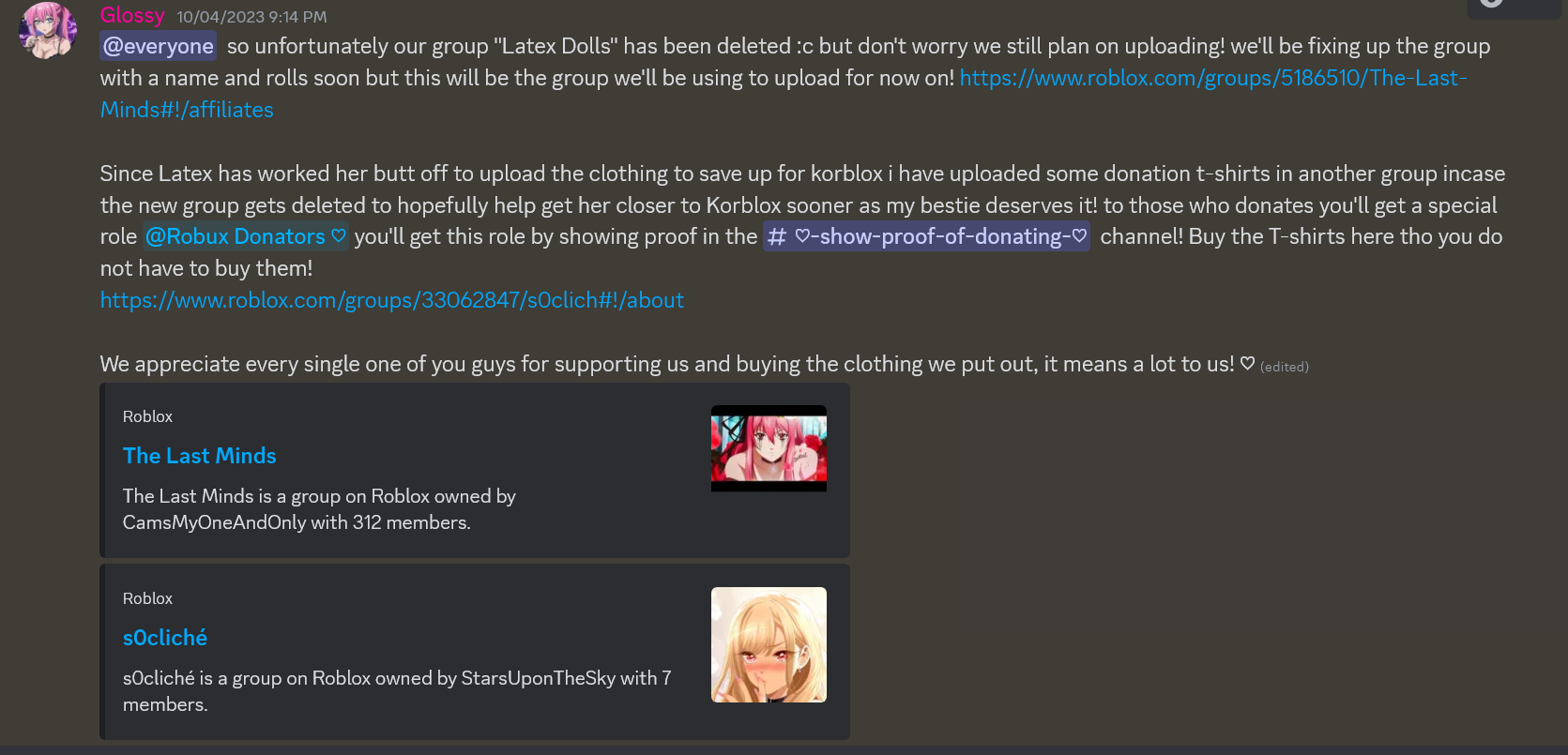Click the s0cliché embed description text
Screen dimensions: 1568x755
click(397, 691)
